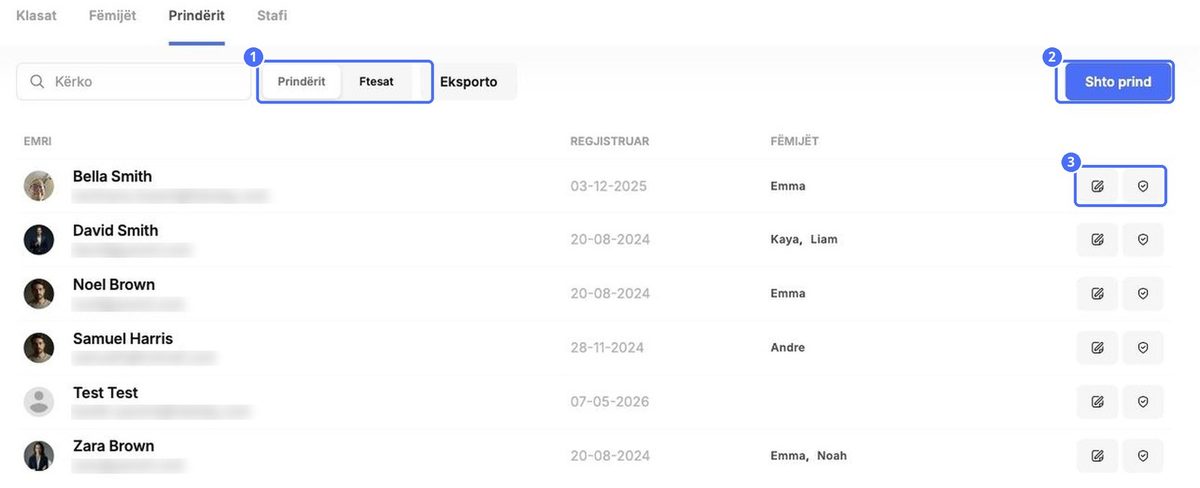
Task: Click the Eksporto button
Action: (469, 82)
